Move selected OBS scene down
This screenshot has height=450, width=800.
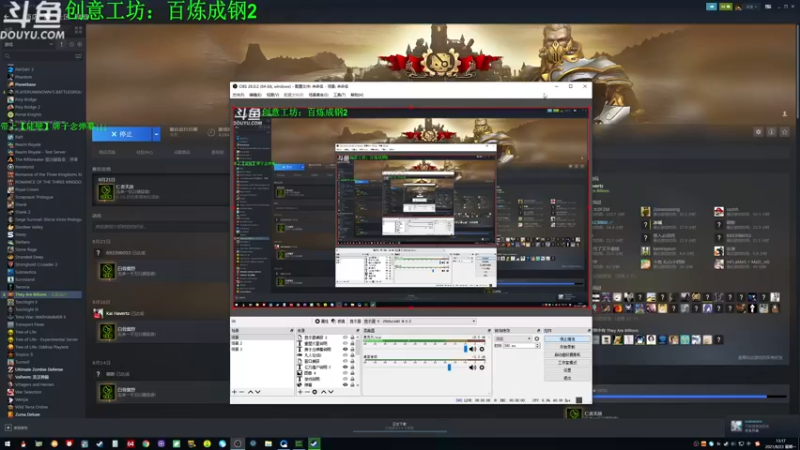click(x=258, y=392)
